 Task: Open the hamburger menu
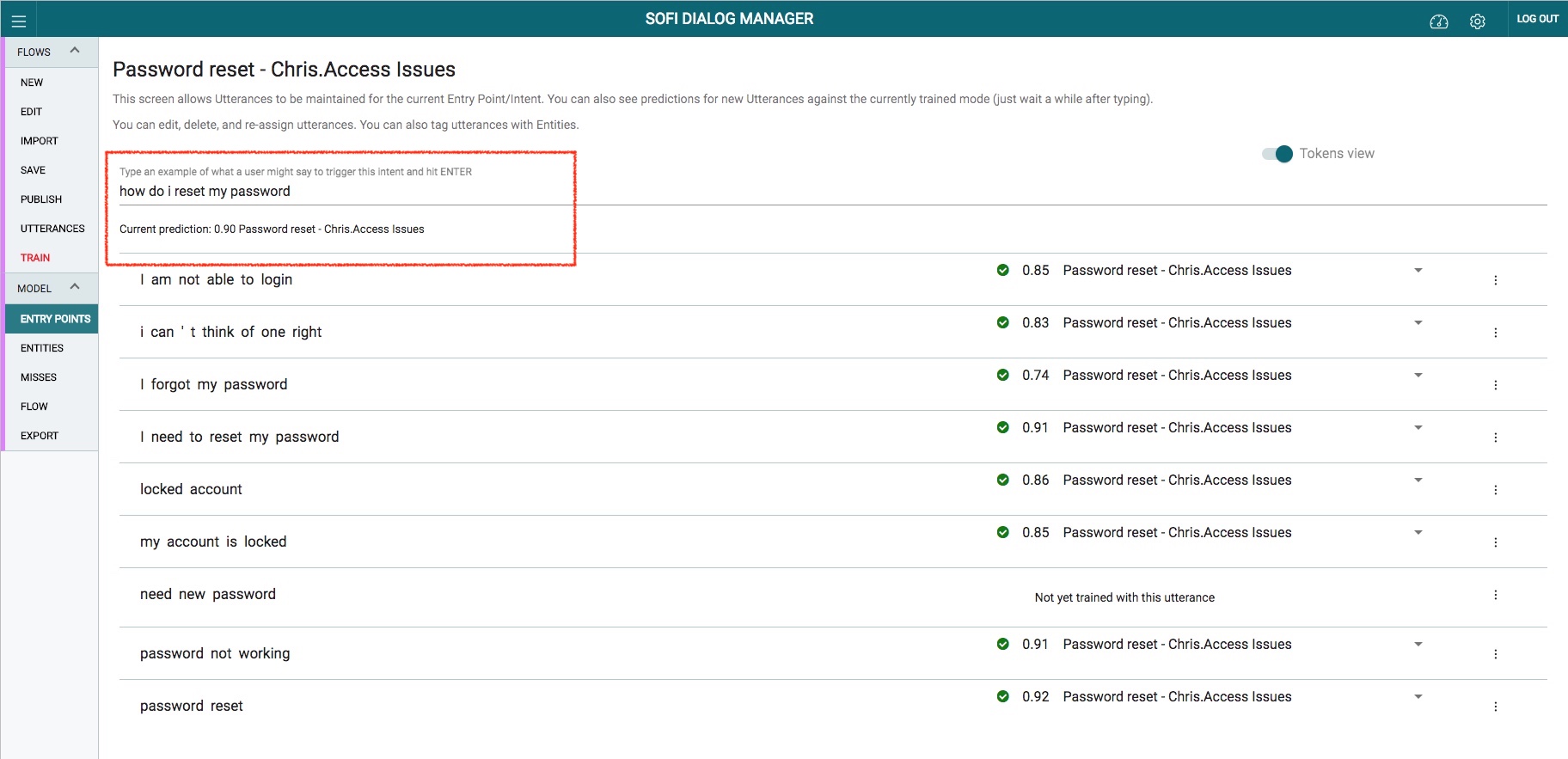pyautogui.click(x=18, y=21)
